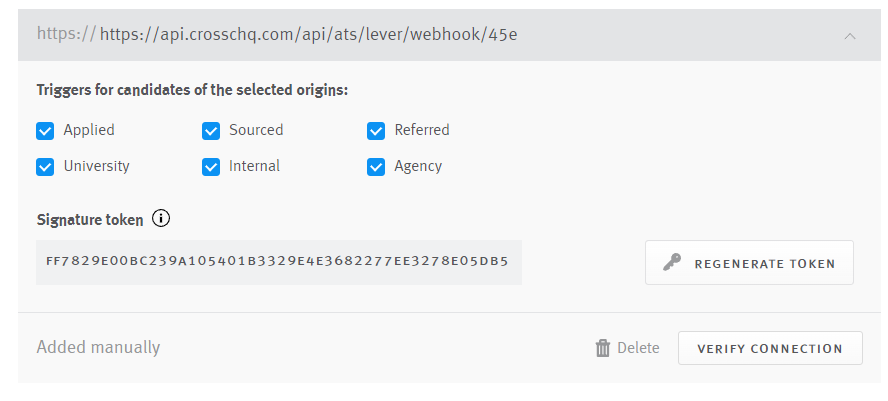888x401 pixels.
Task: Uncheck the University origin checkbox
Action: point(45,167)
